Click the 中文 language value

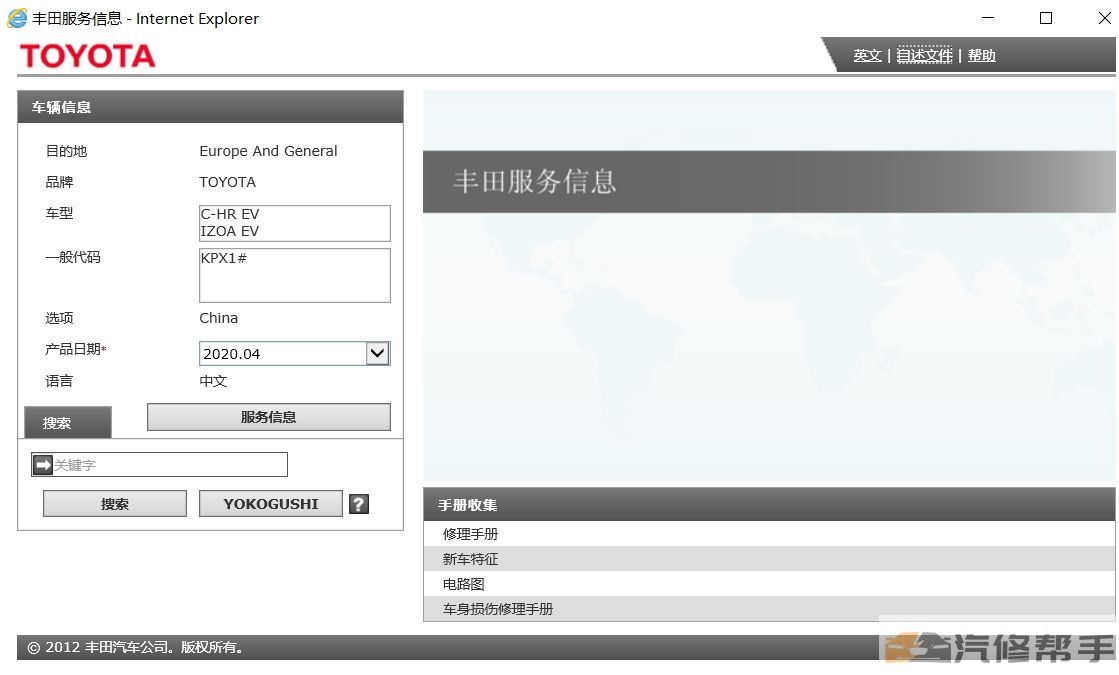click(x=213, y=381)
